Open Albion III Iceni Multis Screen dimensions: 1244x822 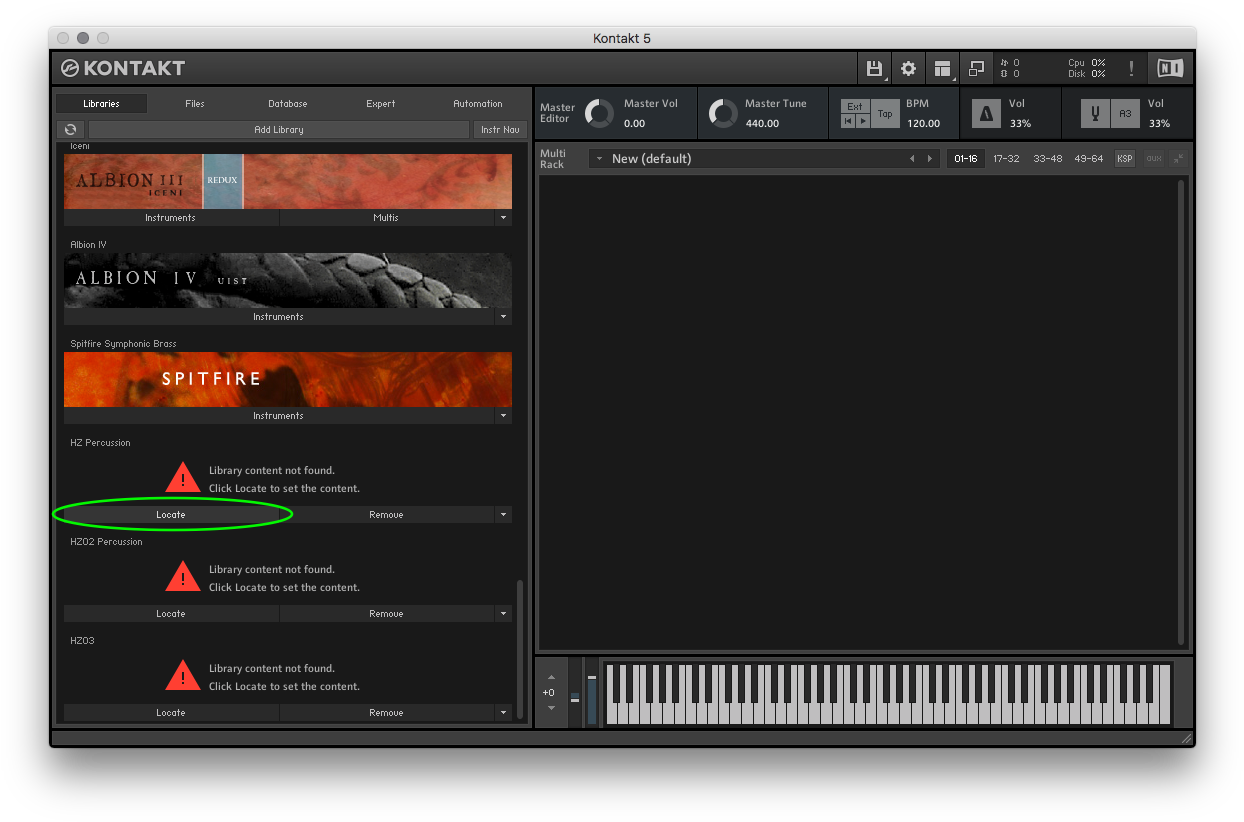tap(386, 218)
